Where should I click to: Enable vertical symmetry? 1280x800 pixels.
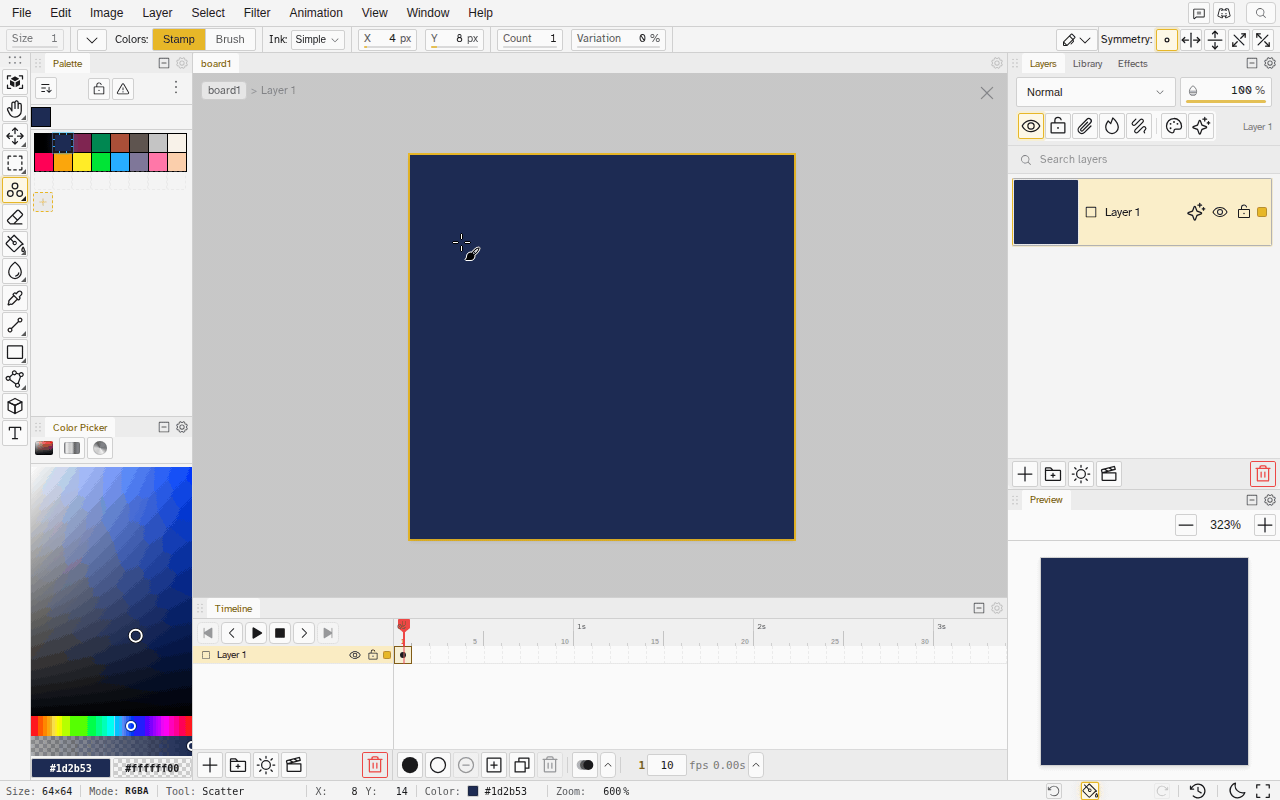1215,40
